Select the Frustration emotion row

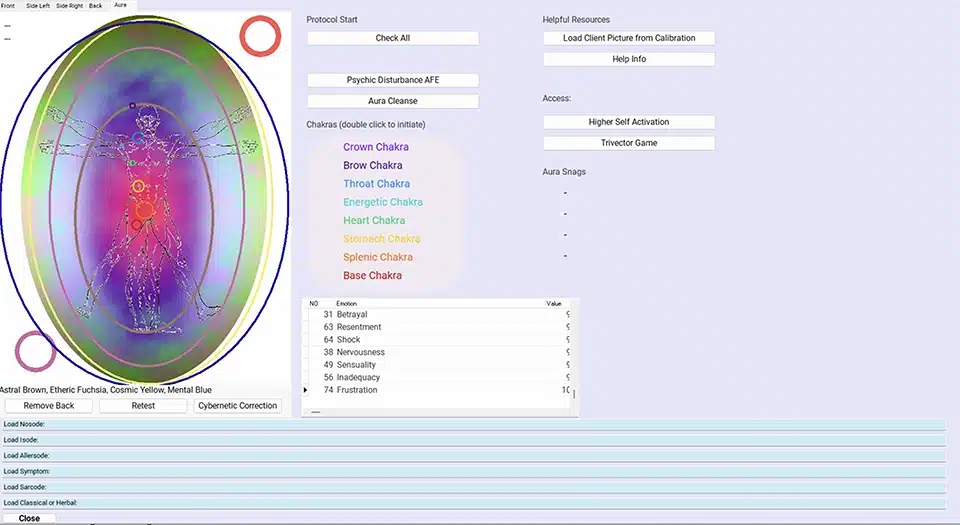click(437, 390)
